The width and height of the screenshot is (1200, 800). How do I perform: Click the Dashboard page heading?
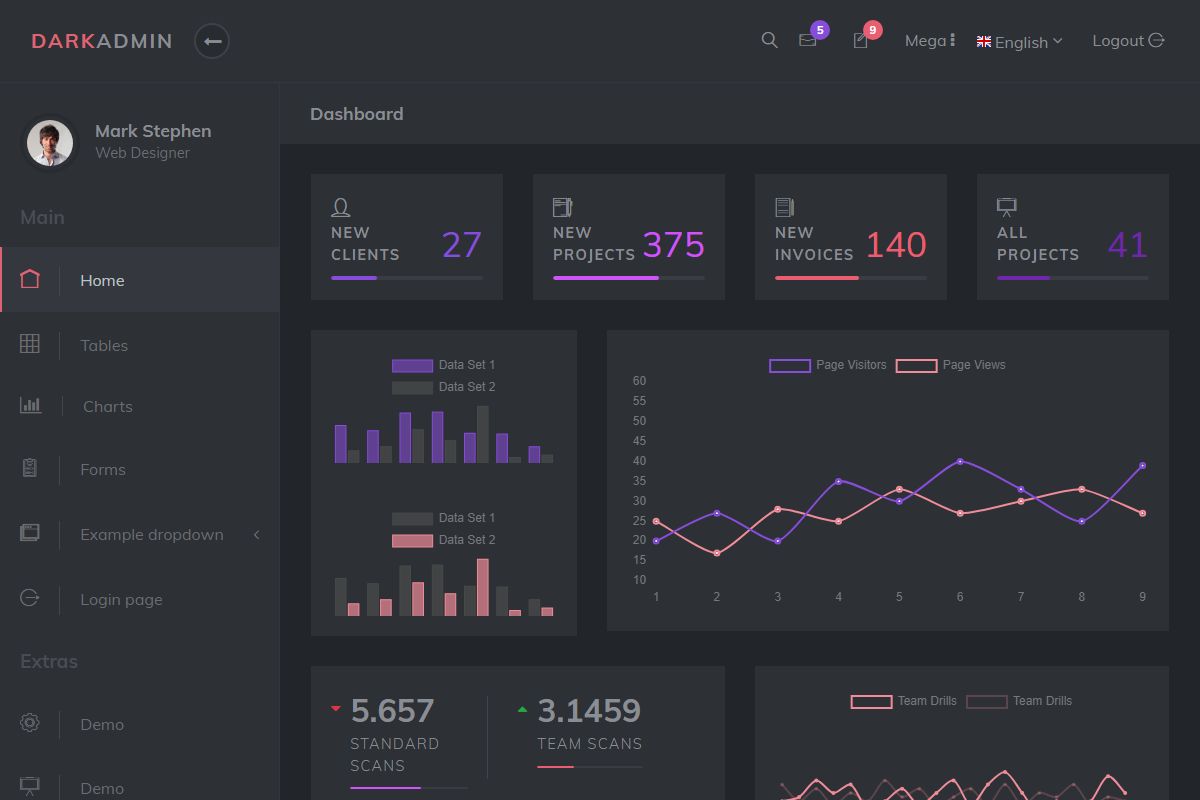(357, 114)
